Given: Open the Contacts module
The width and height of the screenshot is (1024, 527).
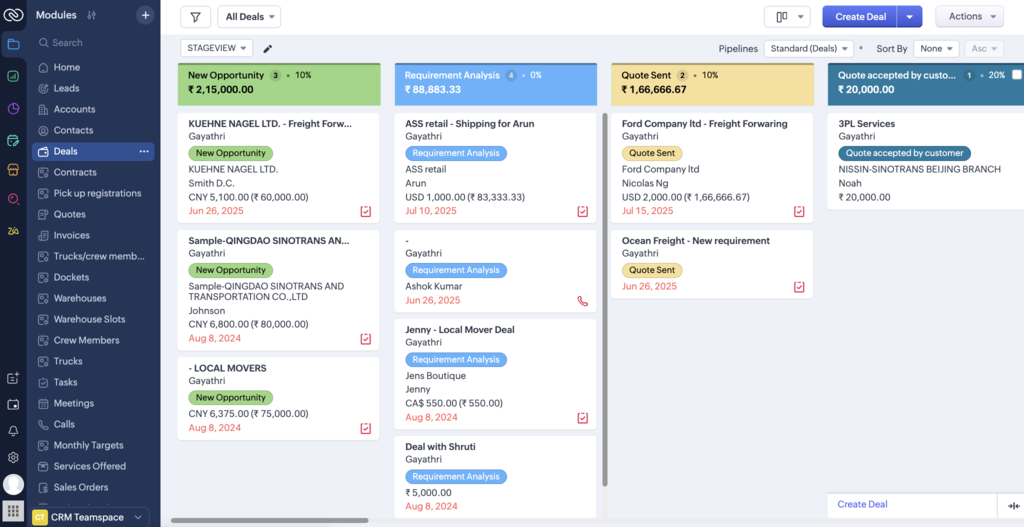Looking at the screenshot, I should 73,130.
